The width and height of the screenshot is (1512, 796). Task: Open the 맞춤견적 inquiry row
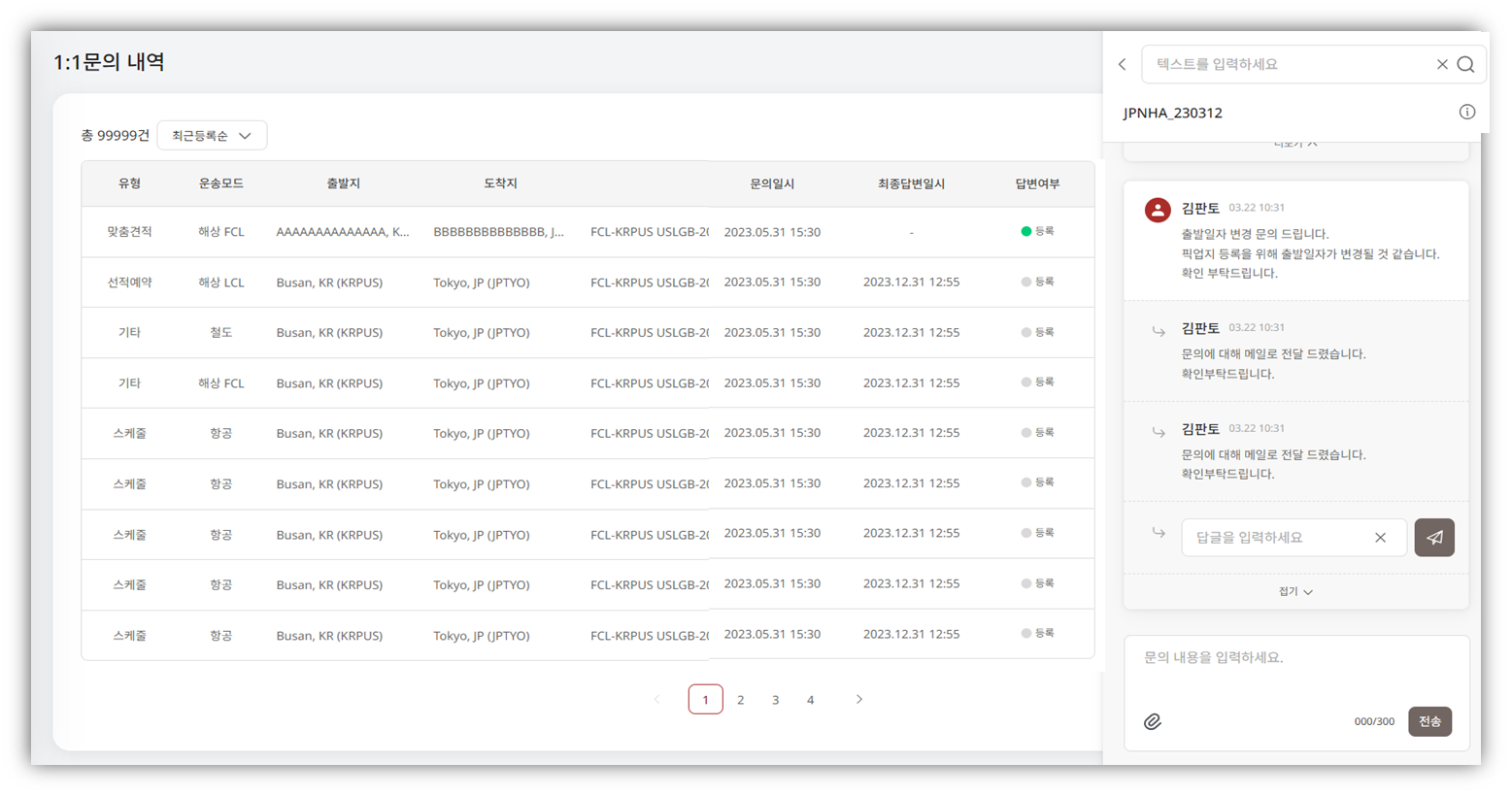[129, 232]
